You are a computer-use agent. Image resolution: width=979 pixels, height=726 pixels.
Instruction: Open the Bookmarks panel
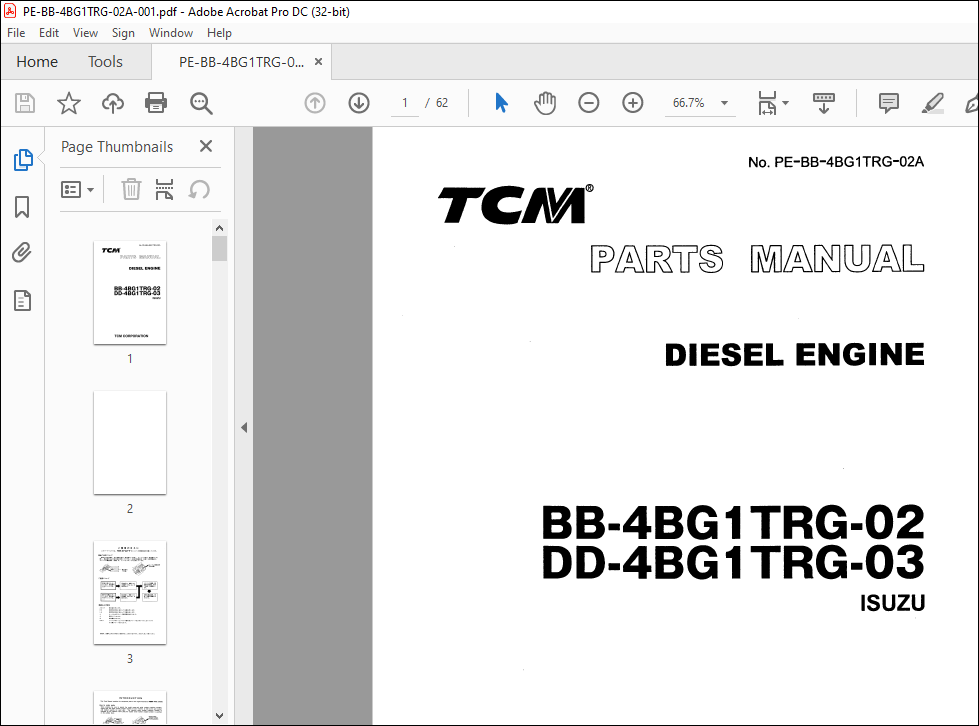[x=22, y=207]
